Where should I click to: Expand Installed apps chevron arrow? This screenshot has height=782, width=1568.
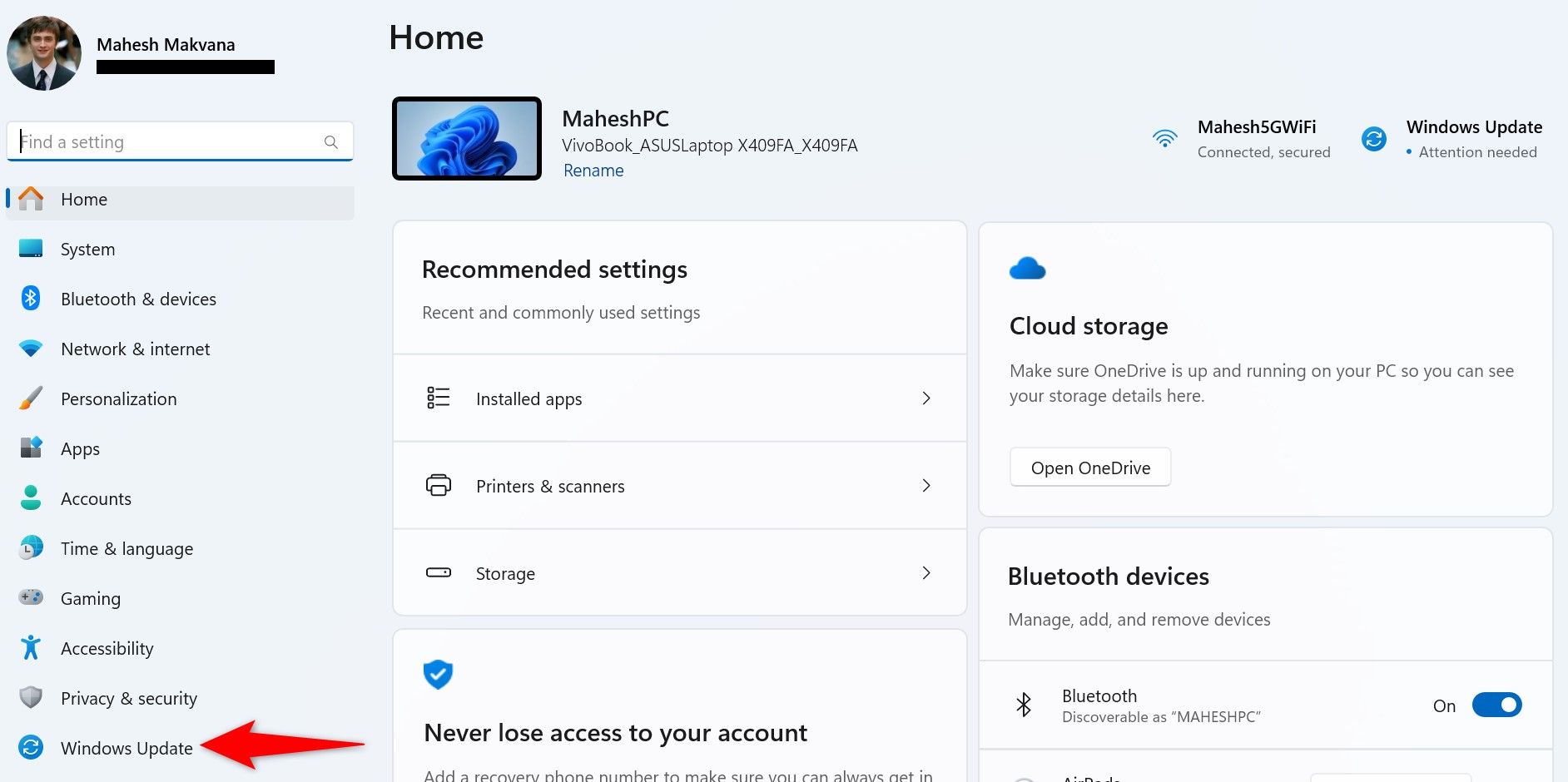pos(926,398)
